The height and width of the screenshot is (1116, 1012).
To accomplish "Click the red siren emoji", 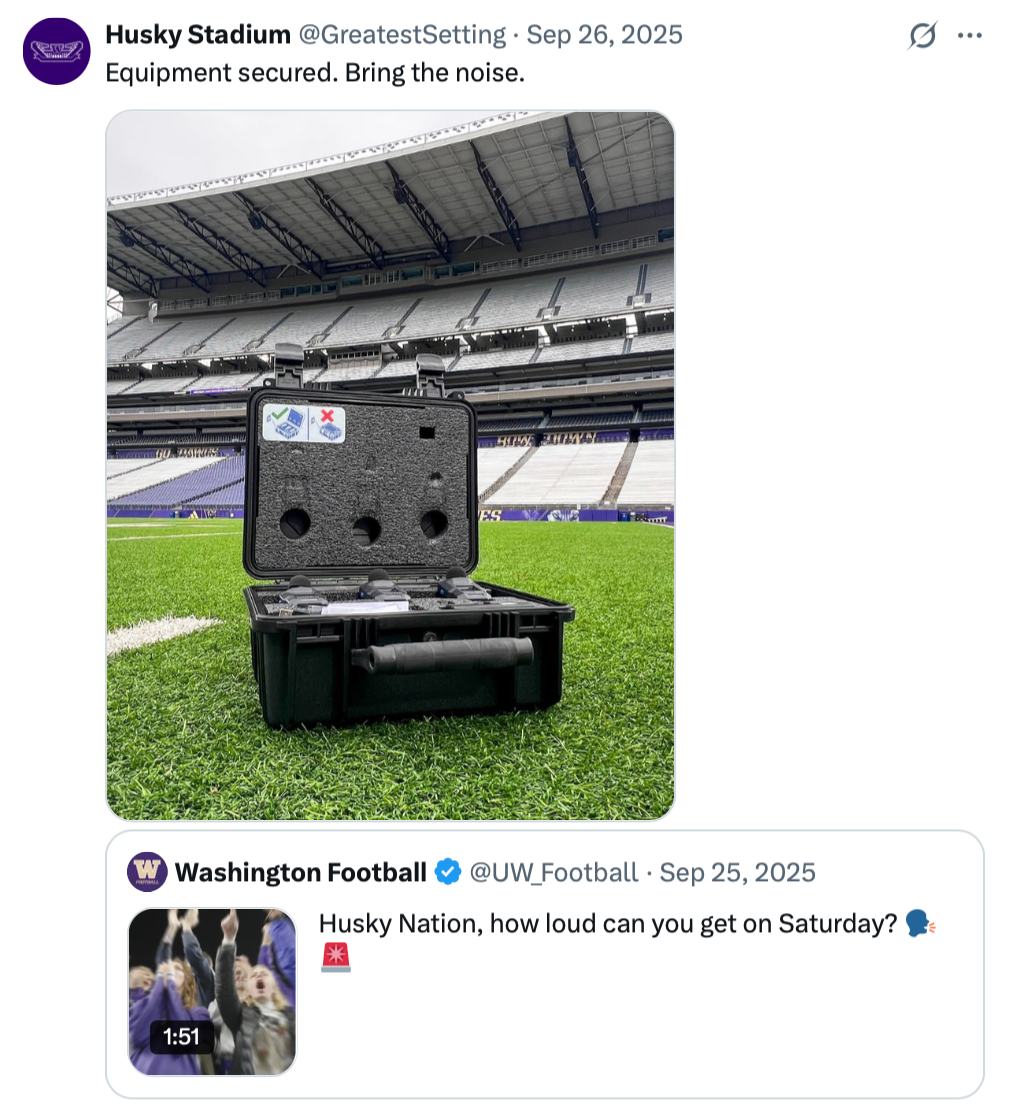I will [x=336, y=958].
